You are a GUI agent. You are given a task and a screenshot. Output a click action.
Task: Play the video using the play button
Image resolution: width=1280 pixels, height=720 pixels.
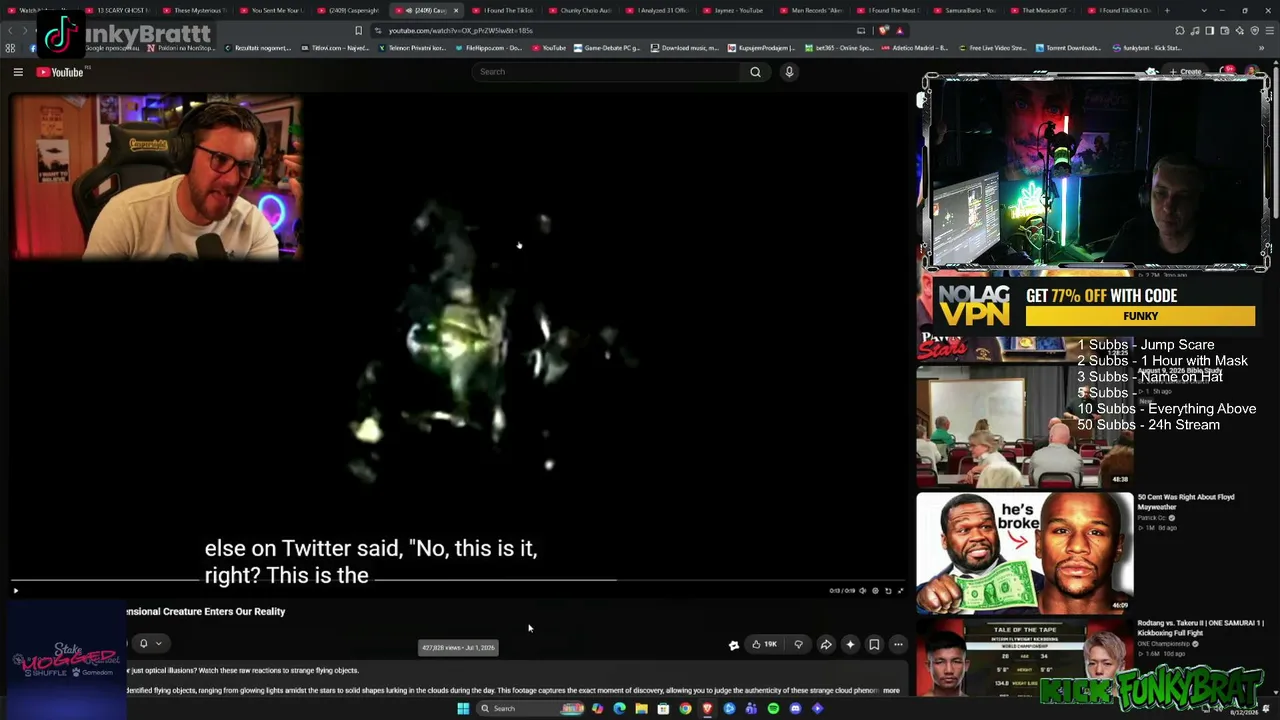15,591
